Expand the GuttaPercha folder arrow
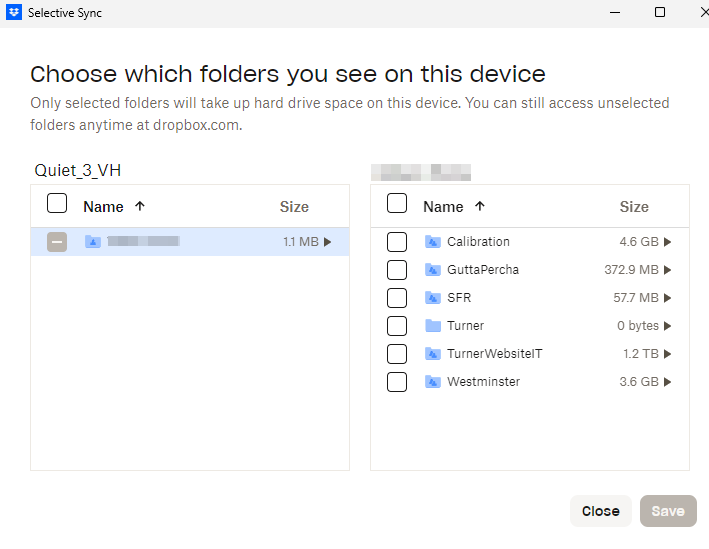This screenshot has width=709, height=549. coord(667,270)
